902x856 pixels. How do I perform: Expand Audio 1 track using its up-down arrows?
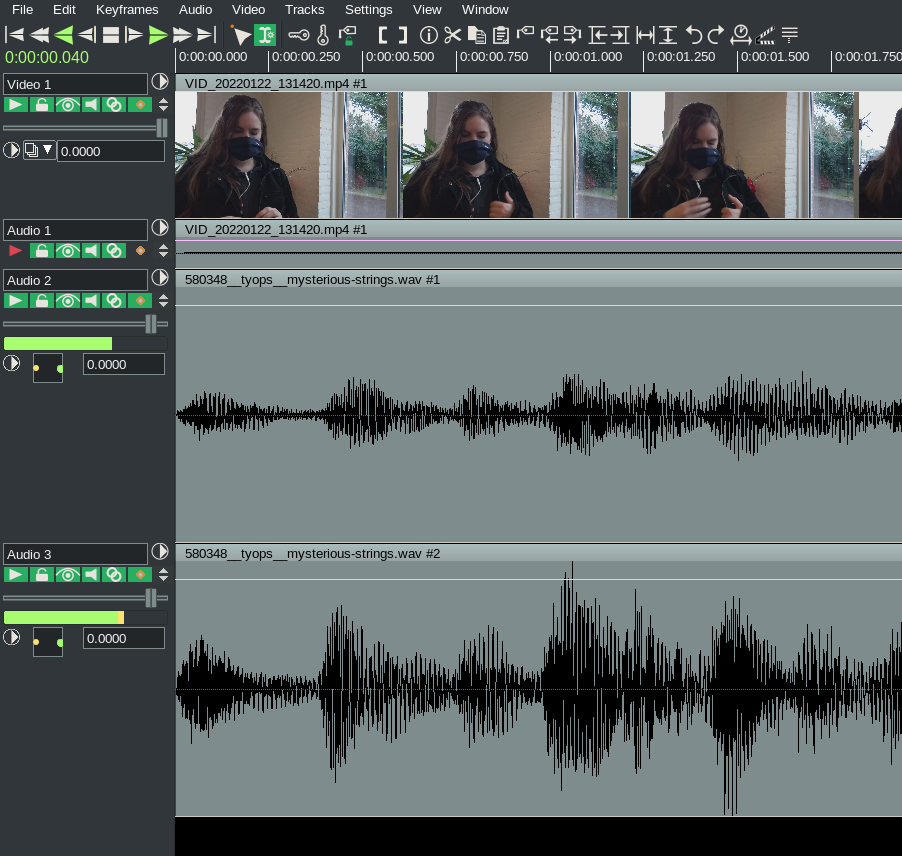[x=164, y=251]
